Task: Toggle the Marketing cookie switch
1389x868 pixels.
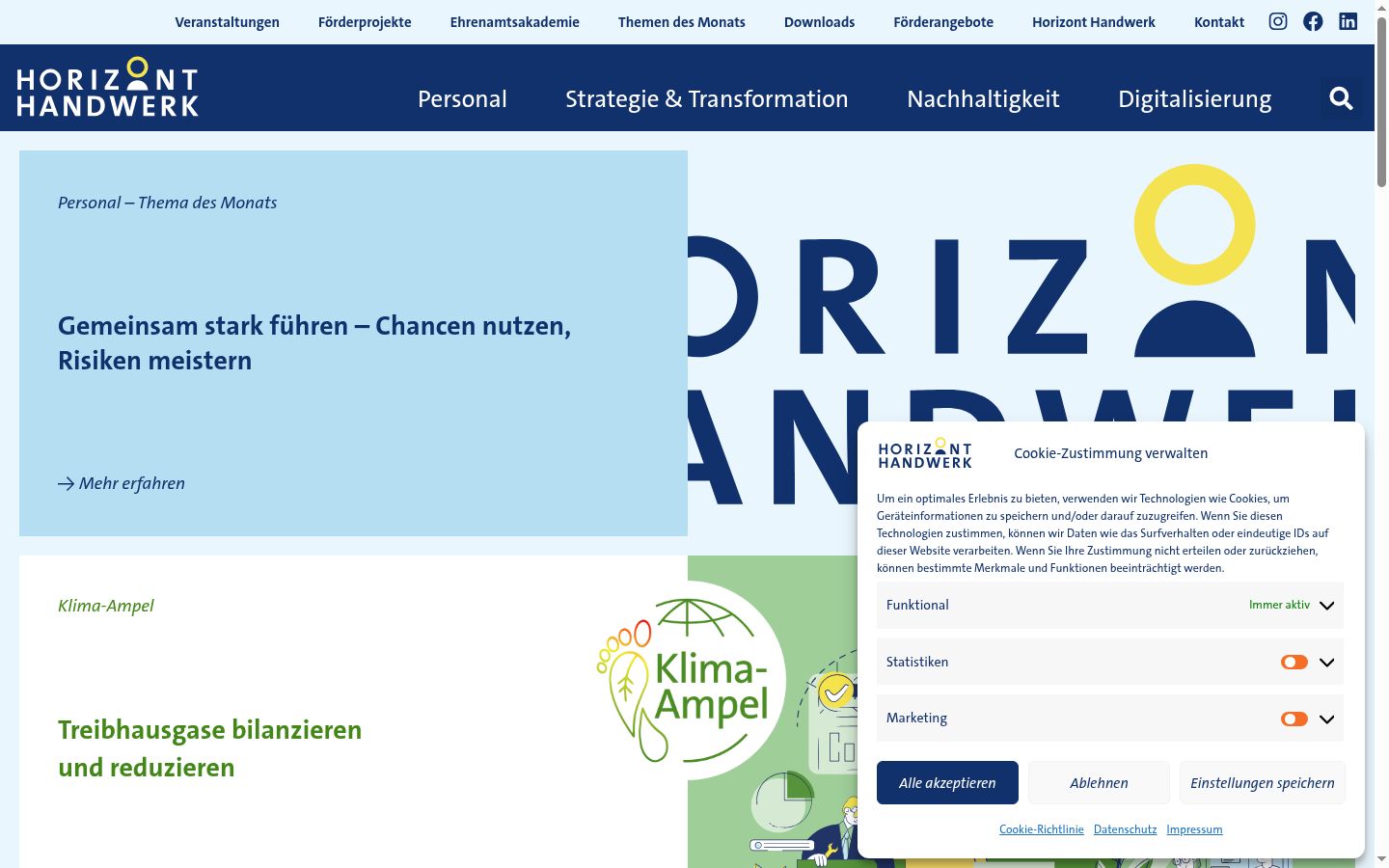Action: pos(1294,719)
